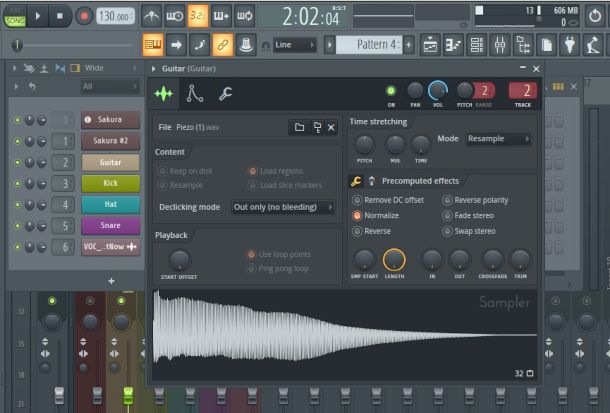The image size is (610, 413).
Task: Toggle the metronome icon
Action: [x=151, y=16]
